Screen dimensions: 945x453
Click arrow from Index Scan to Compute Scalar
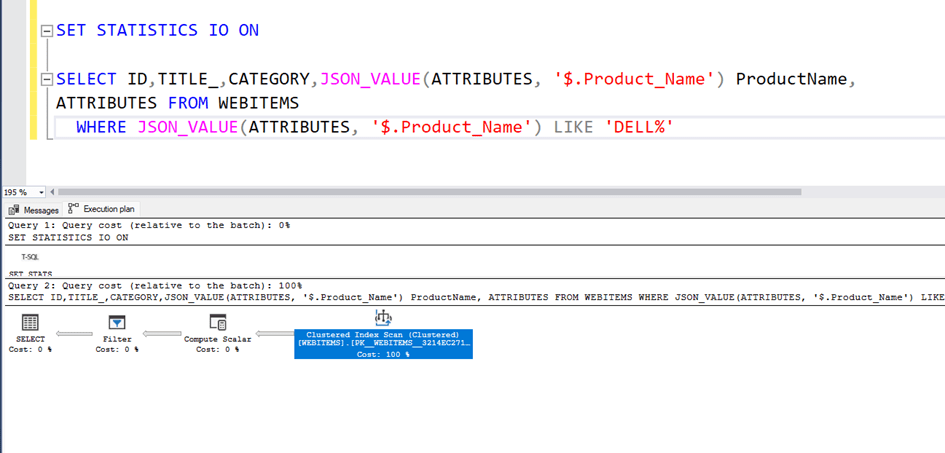274,334
